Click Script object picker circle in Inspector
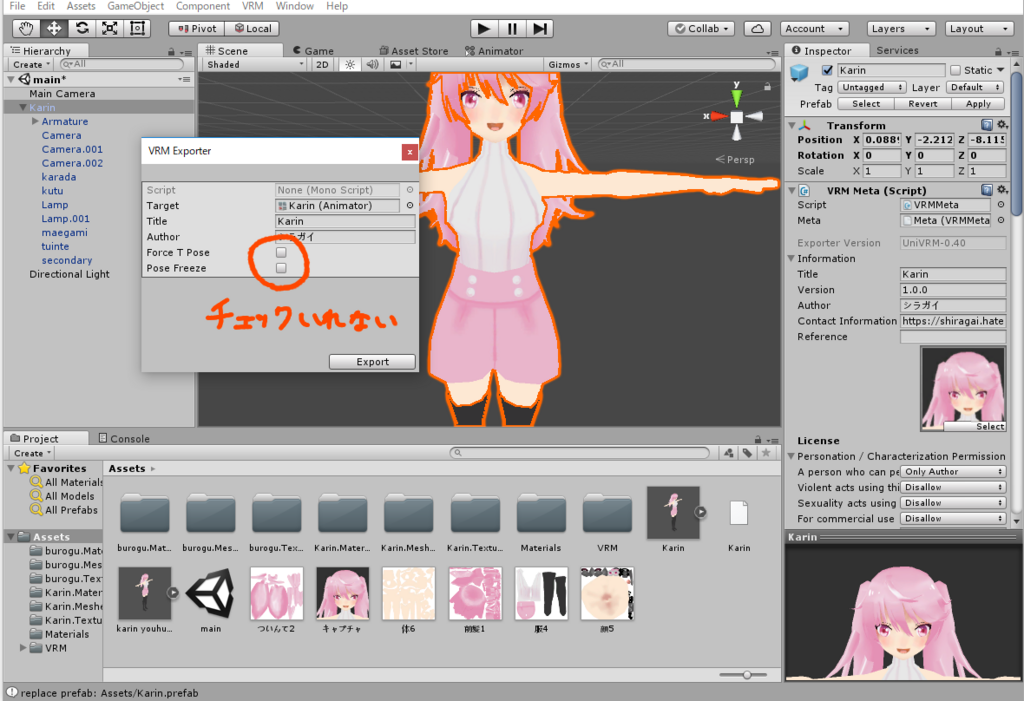 1000,204
